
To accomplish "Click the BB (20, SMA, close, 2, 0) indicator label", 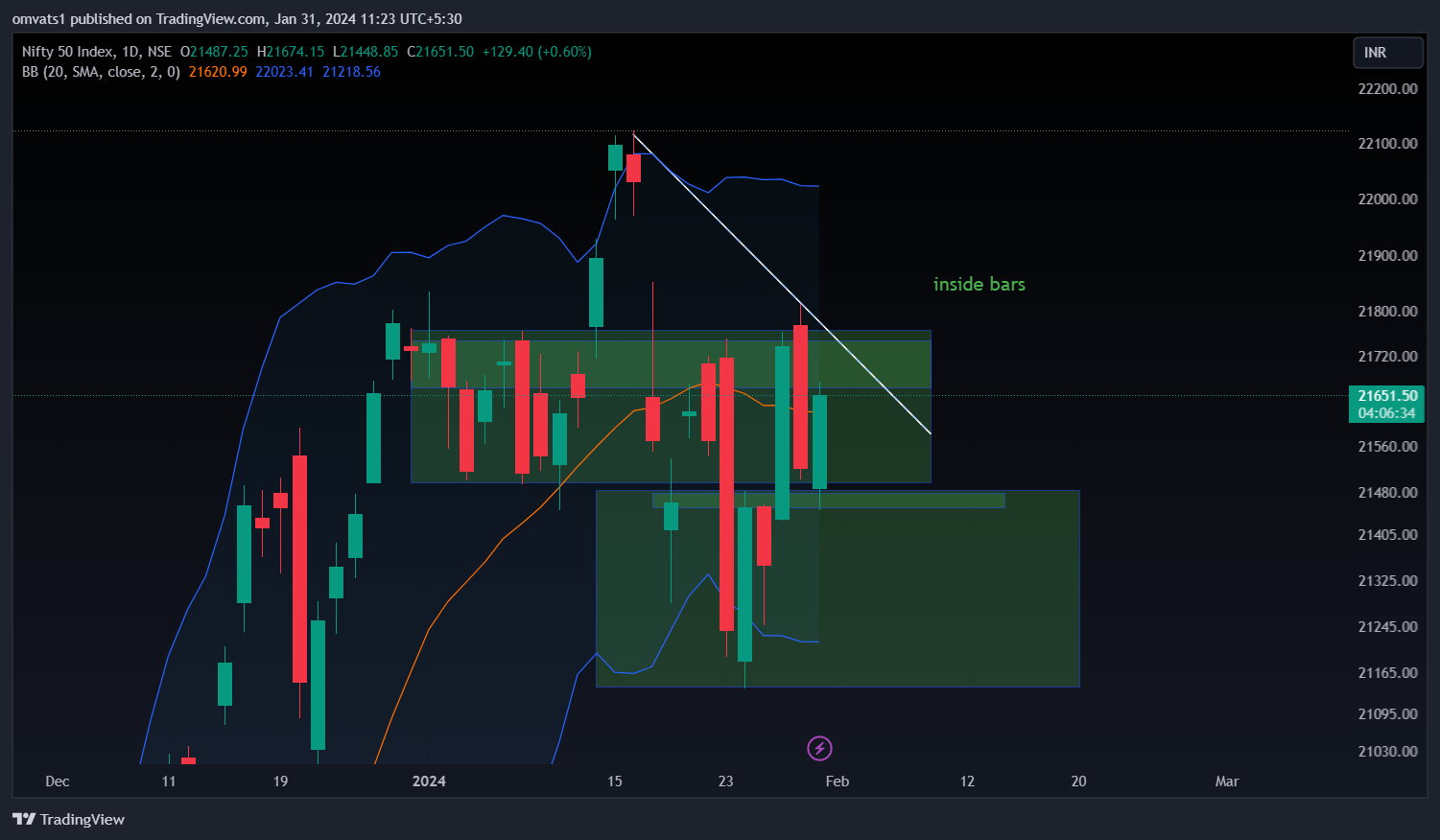I will coord(101,72).
